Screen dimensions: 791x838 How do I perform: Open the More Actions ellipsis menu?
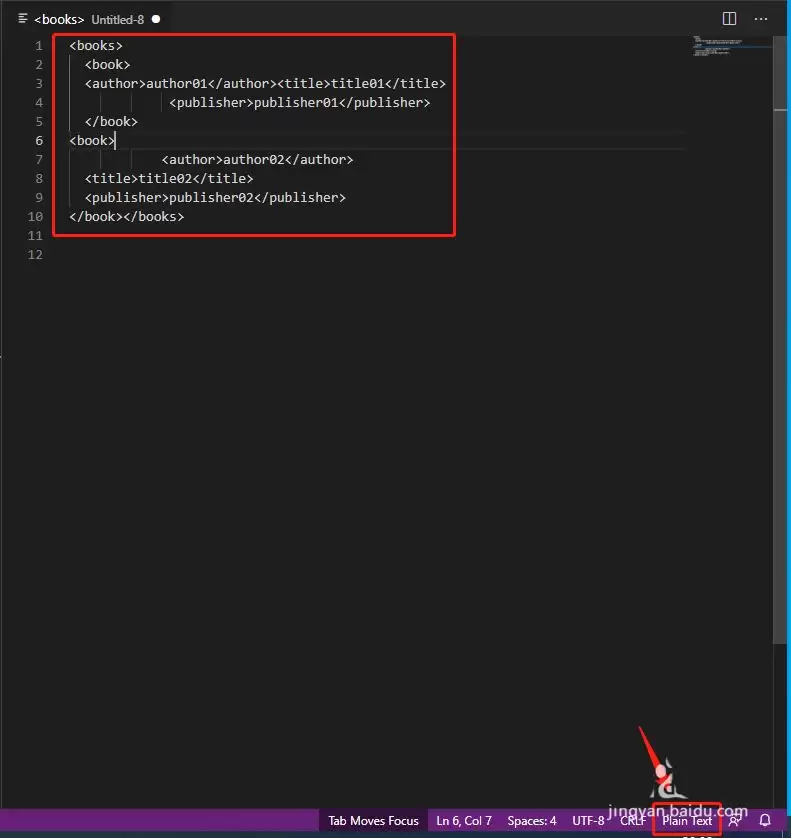pos(761,19)
